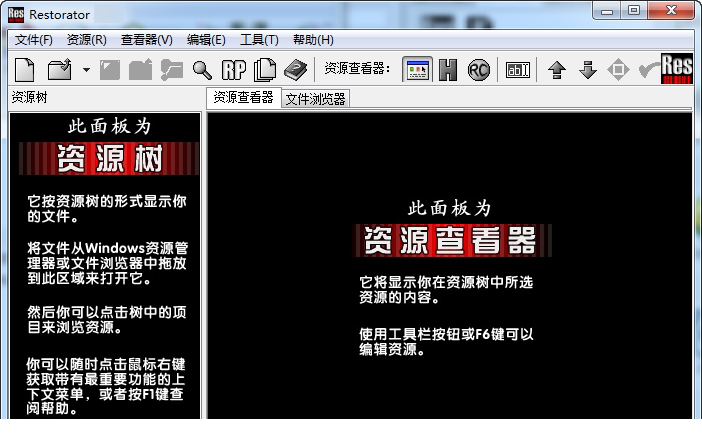This screenshot has width=702, height=435.
Task: Maximize the Restorator window
Action: point(634,11)
